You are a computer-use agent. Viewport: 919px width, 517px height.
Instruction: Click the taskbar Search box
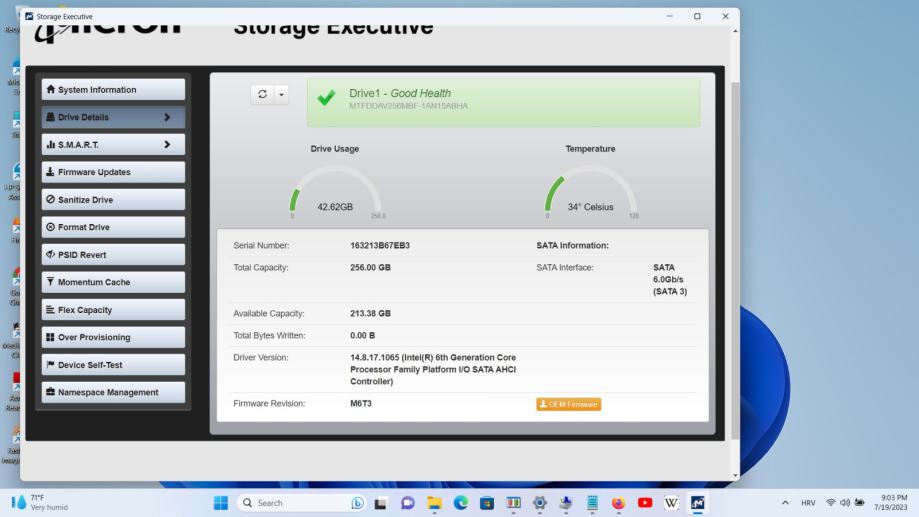coord(301,503)
